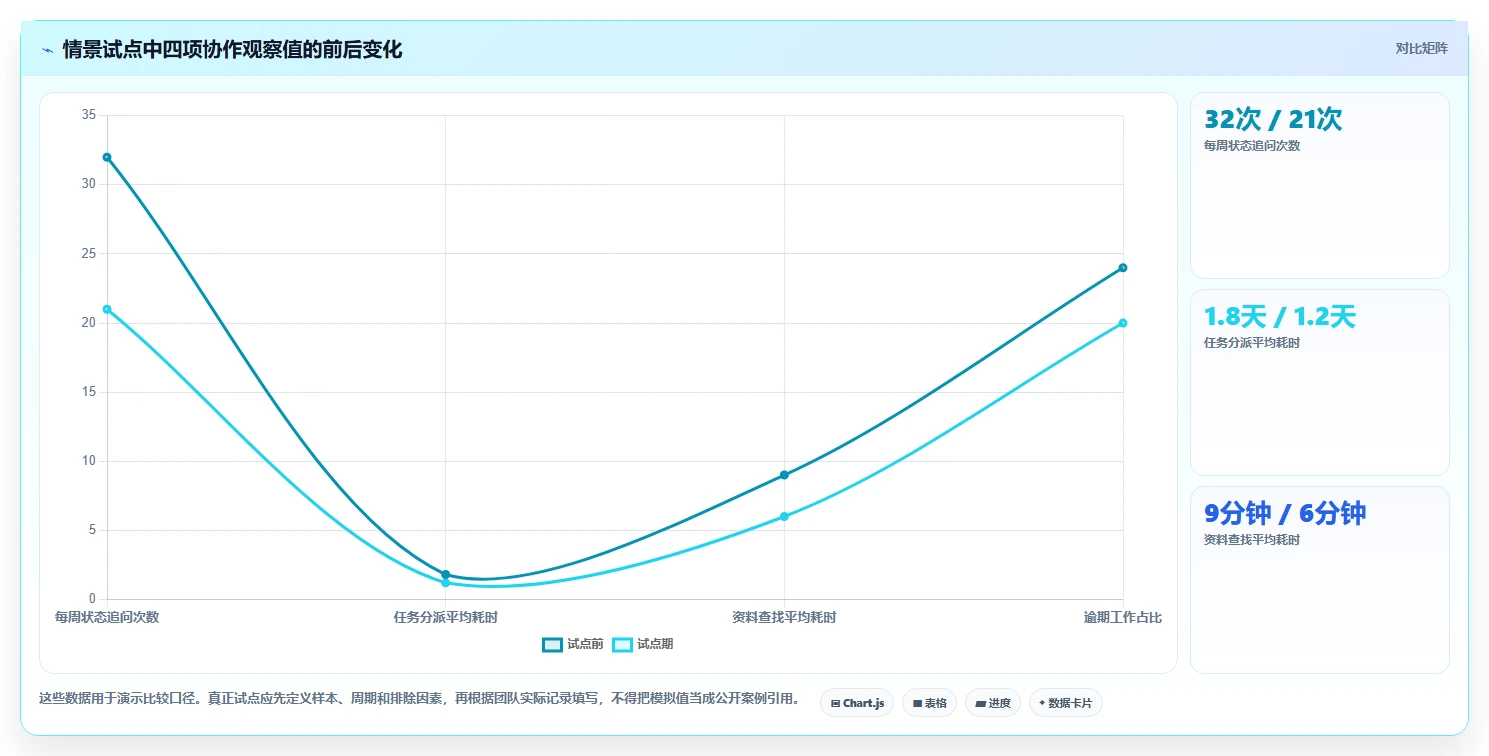
Task: Select the 数据卡片 chip
Action: tap(1066, 703)
